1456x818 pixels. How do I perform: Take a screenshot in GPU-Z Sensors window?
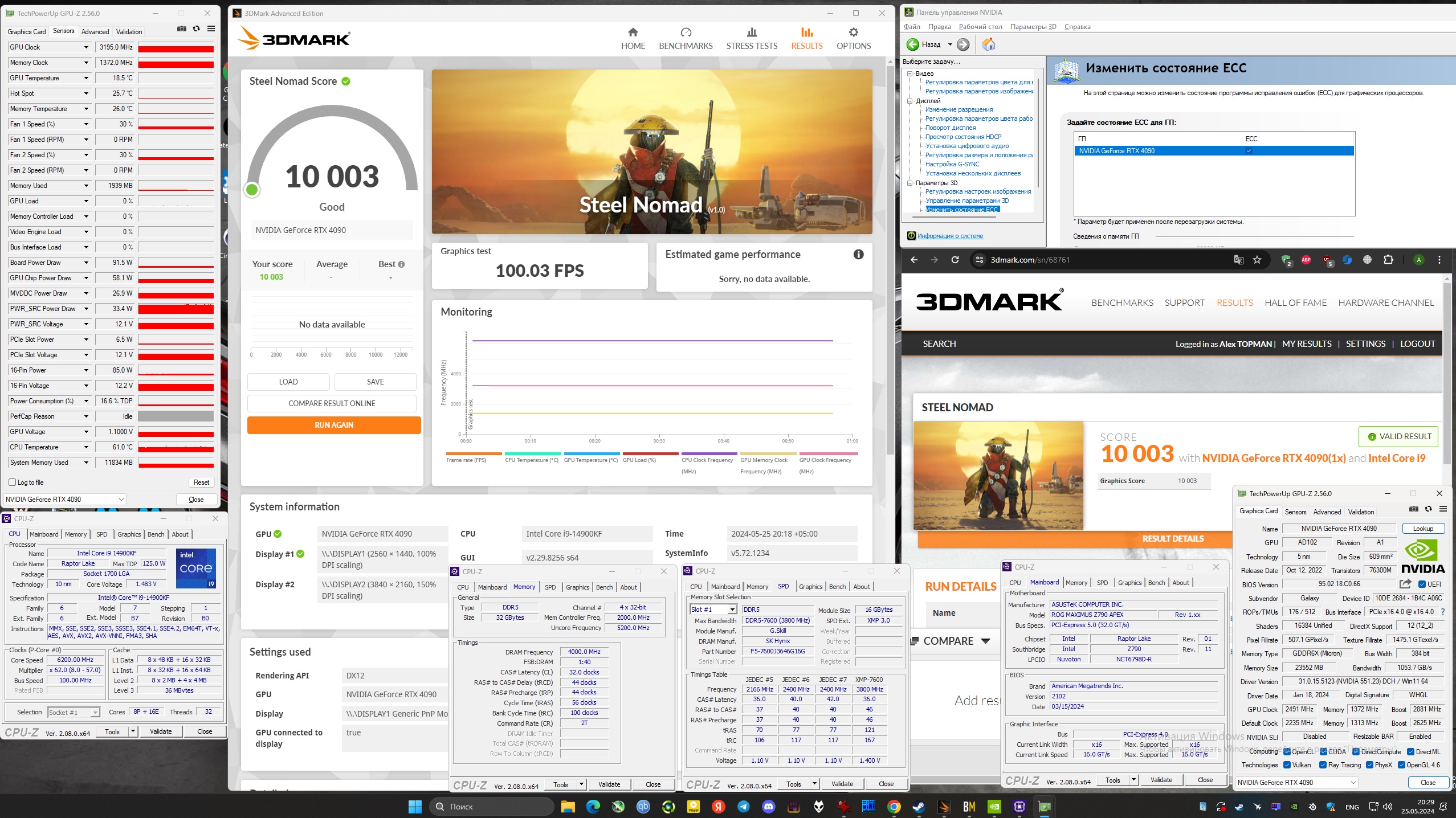[182, 28]
